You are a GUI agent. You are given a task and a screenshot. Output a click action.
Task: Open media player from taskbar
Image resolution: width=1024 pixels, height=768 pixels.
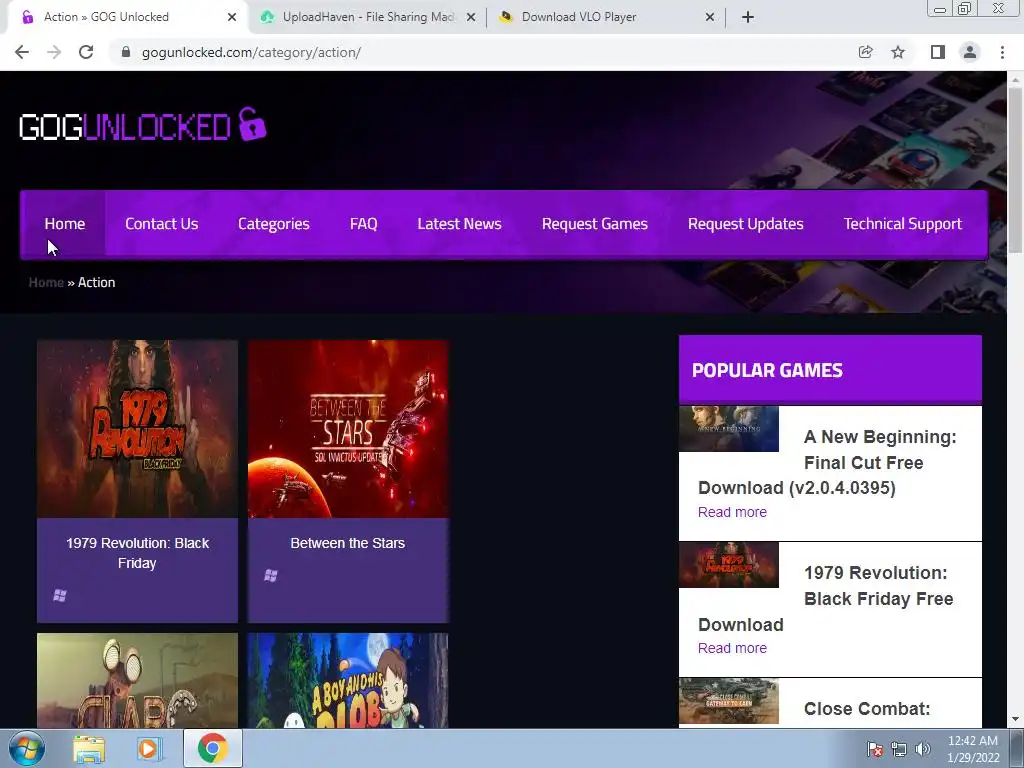[148, 749]
